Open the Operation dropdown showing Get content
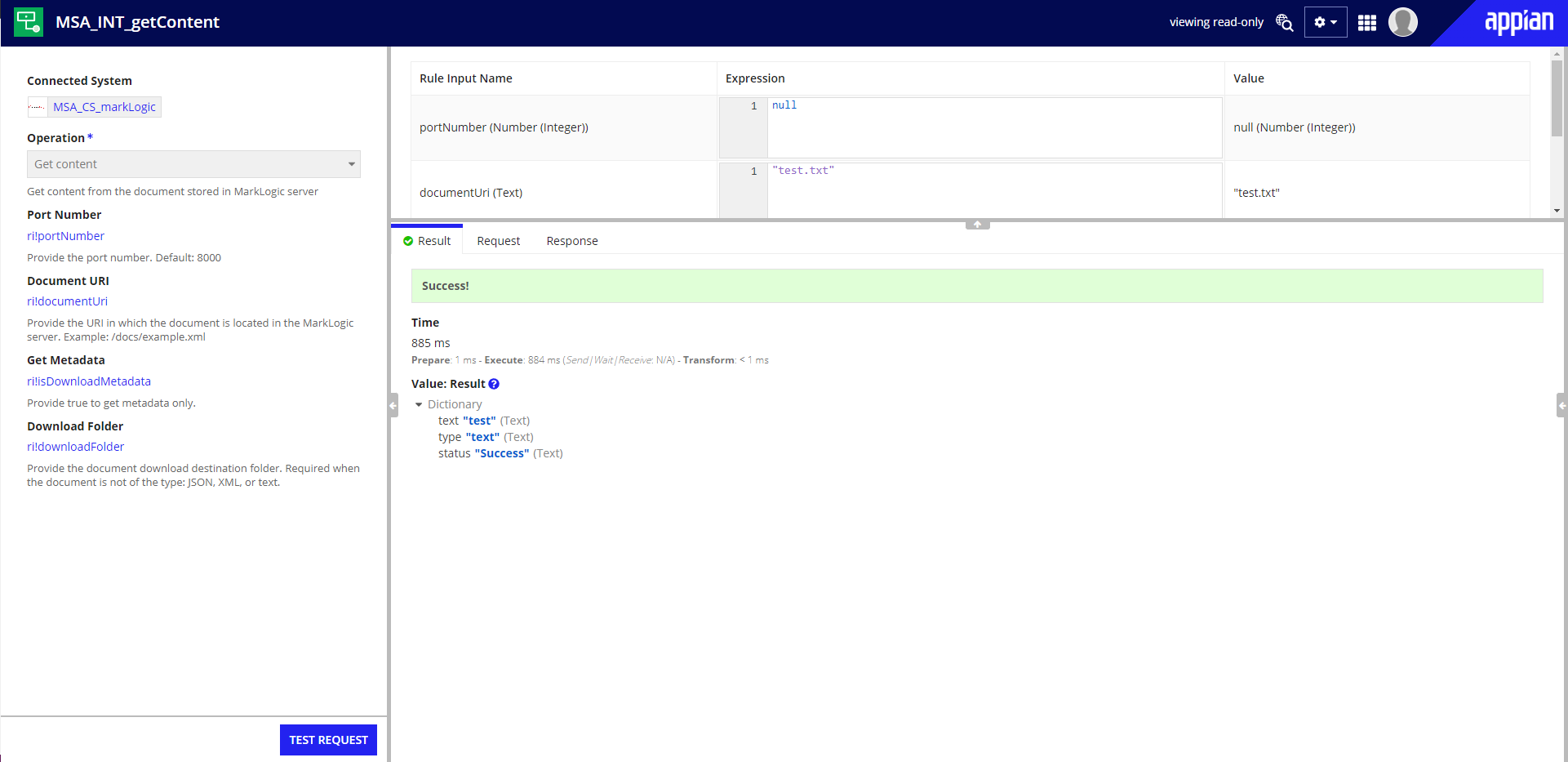1568x762 pixels. tap(193, 164)
